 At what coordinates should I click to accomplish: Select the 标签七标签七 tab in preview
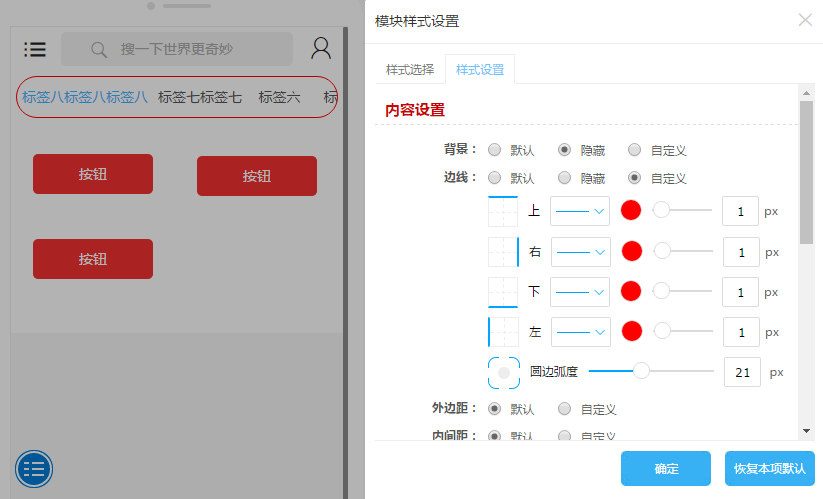200,97
